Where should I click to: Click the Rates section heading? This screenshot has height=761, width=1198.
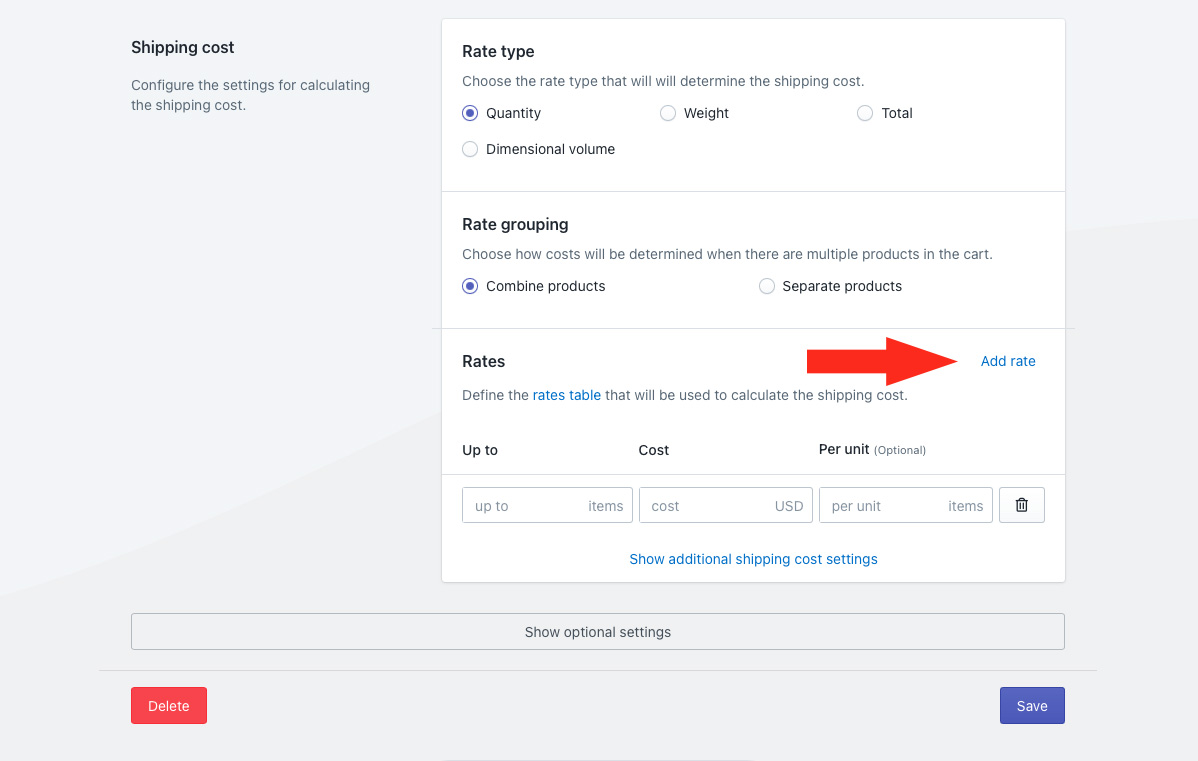click(x=483, y=361)
